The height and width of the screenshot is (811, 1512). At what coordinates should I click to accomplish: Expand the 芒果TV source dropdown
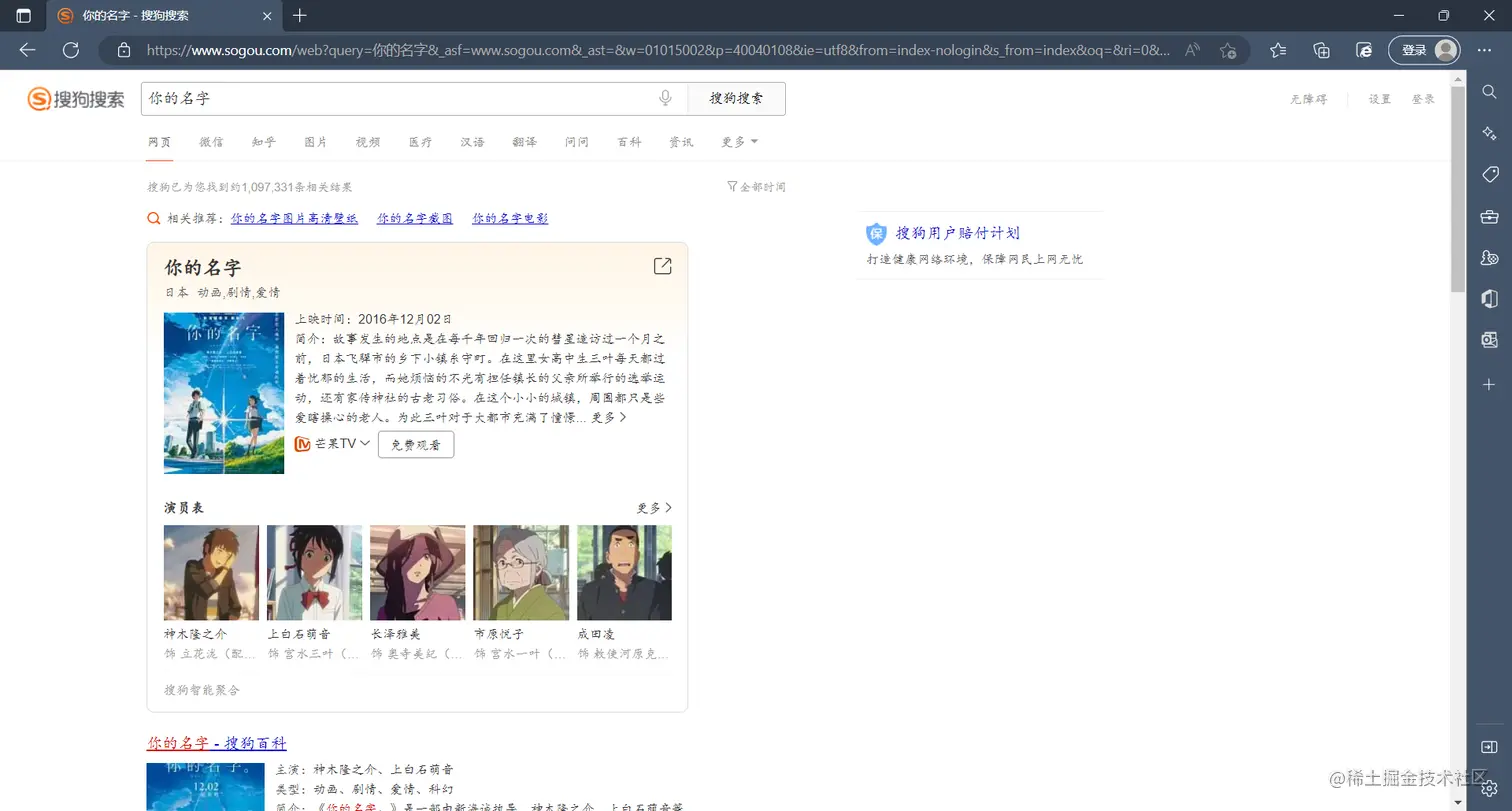tap(365, 443)
